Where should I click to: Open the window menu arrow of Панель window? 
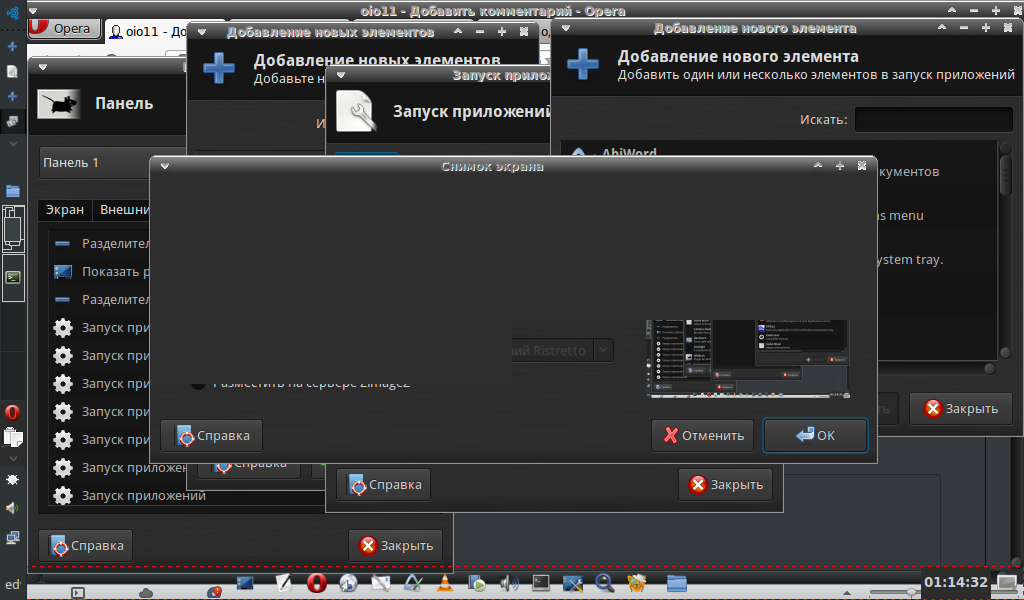click(x=43, y=67)
